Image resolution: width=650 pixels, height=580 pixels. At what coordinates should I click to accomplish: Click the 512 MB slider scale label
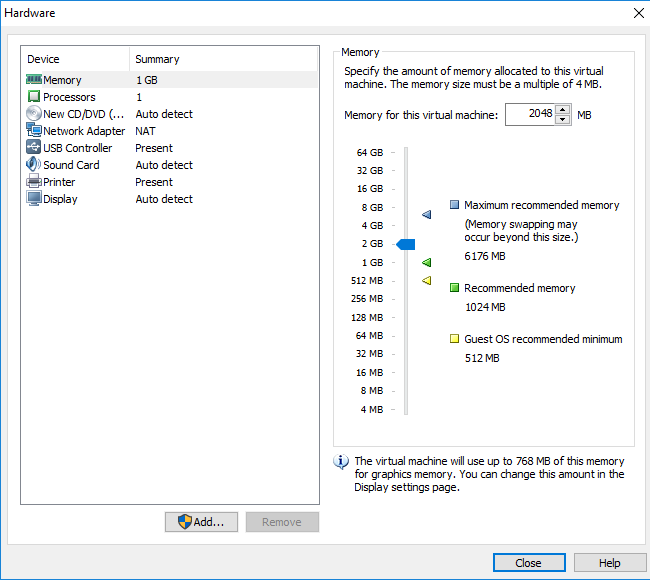click(367, 281)
